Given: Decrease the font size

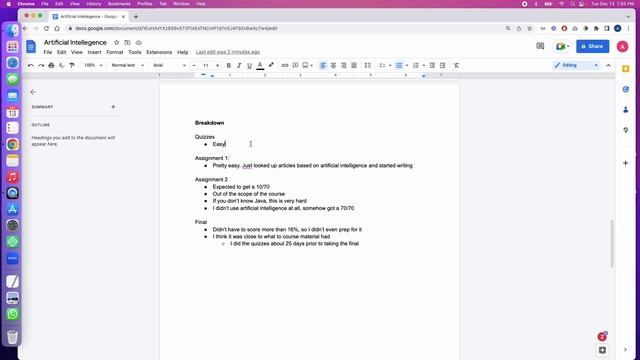Looking at the screenshot, I should [x=194, y=65].
